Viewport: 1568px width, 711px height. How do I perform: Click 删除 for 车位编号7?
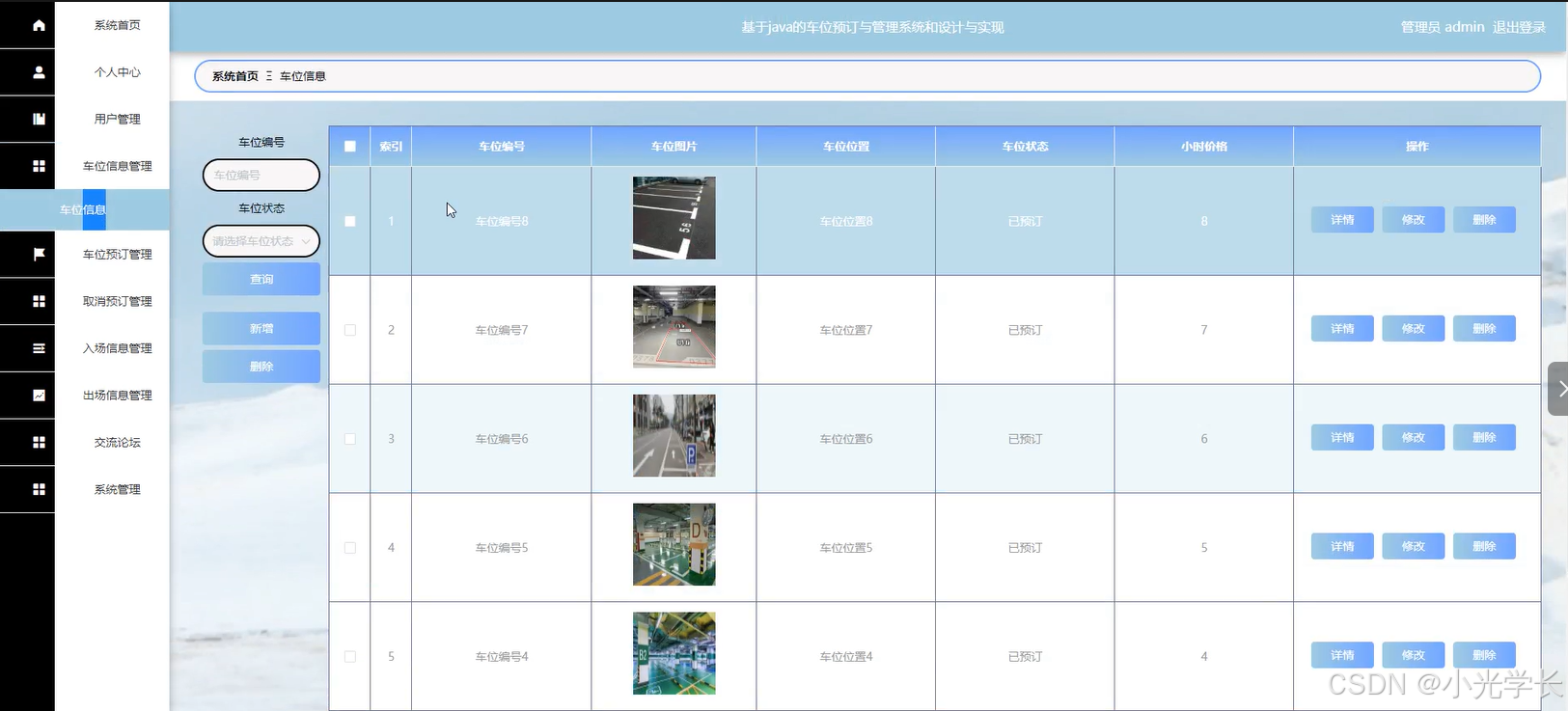click(1484, 329)
